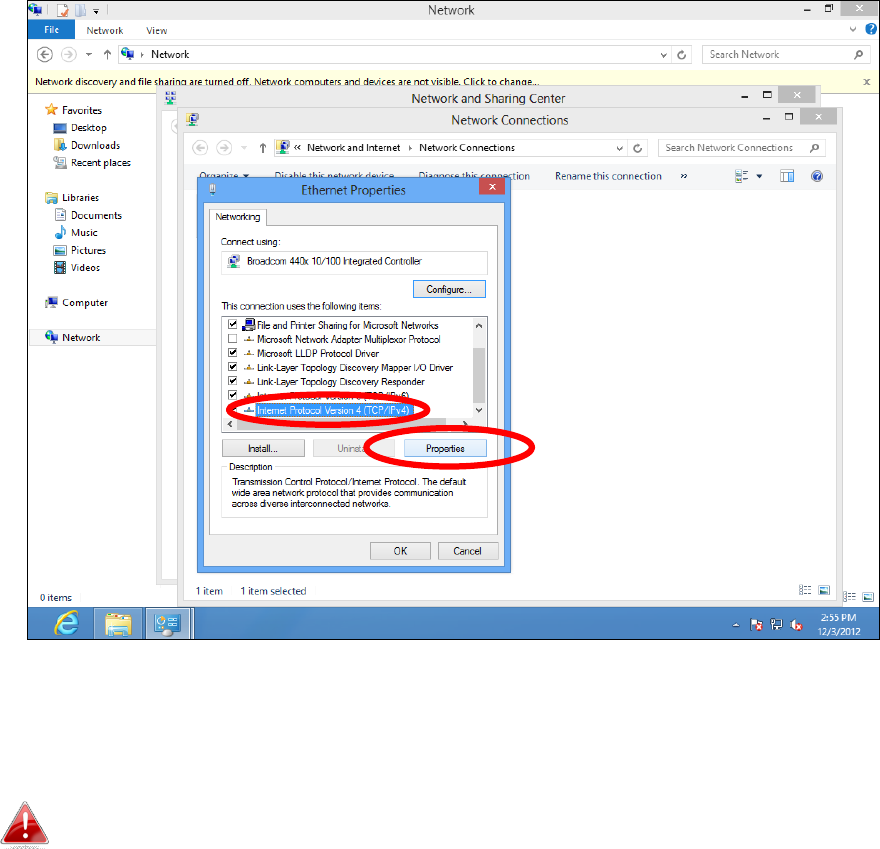Open the File menu tab

tap(51, 30)
